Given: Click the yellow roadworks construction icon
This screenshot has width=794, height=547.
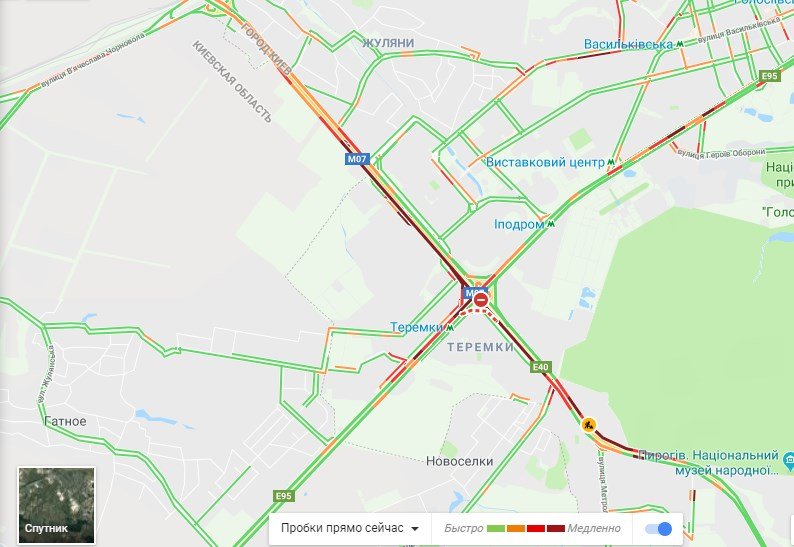Looking at the screenshot, I should 588,424.
